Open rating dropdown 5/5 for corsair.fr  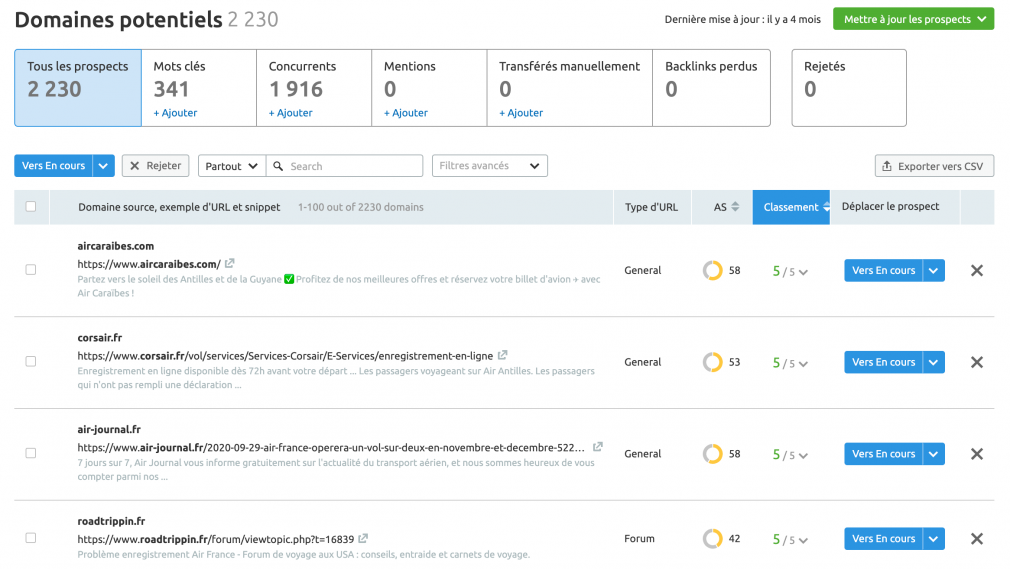point(790,363)
